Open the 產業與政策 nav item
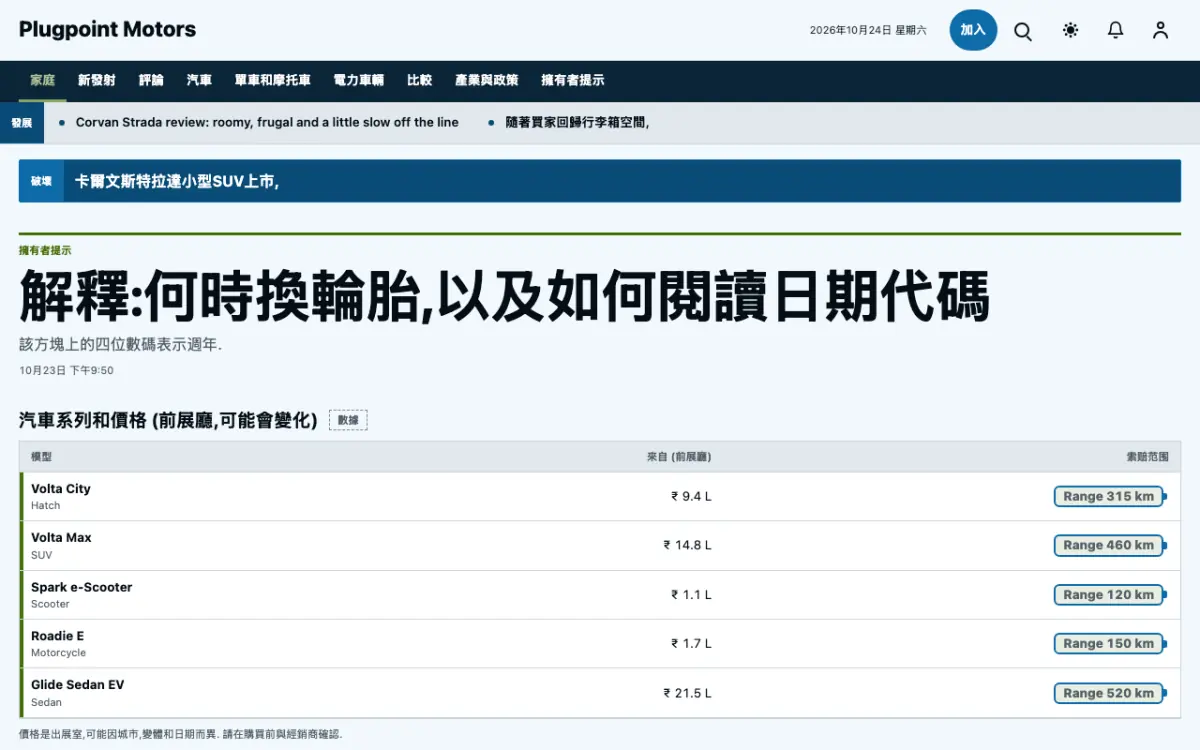Viewport: 1200px width, 750px height. [x=487, y=81]
